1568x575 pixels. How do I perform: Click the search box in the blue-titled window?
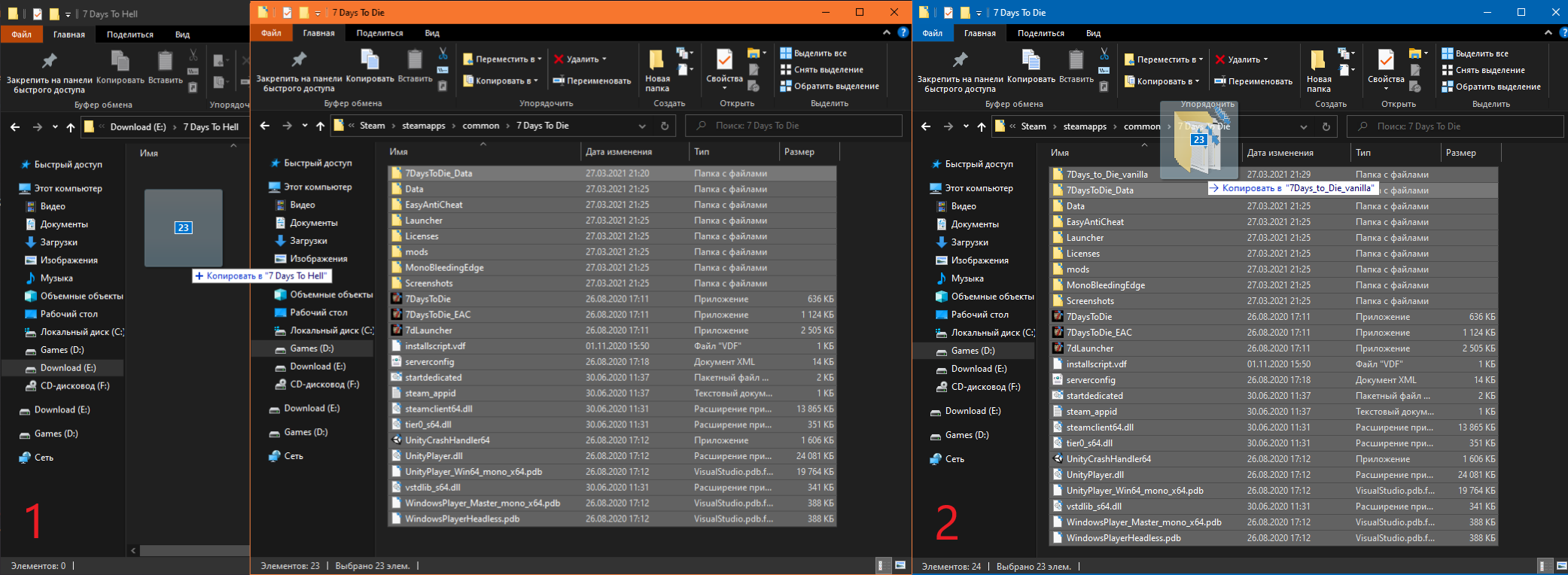pyautogui.click(x=1455, y=126)
